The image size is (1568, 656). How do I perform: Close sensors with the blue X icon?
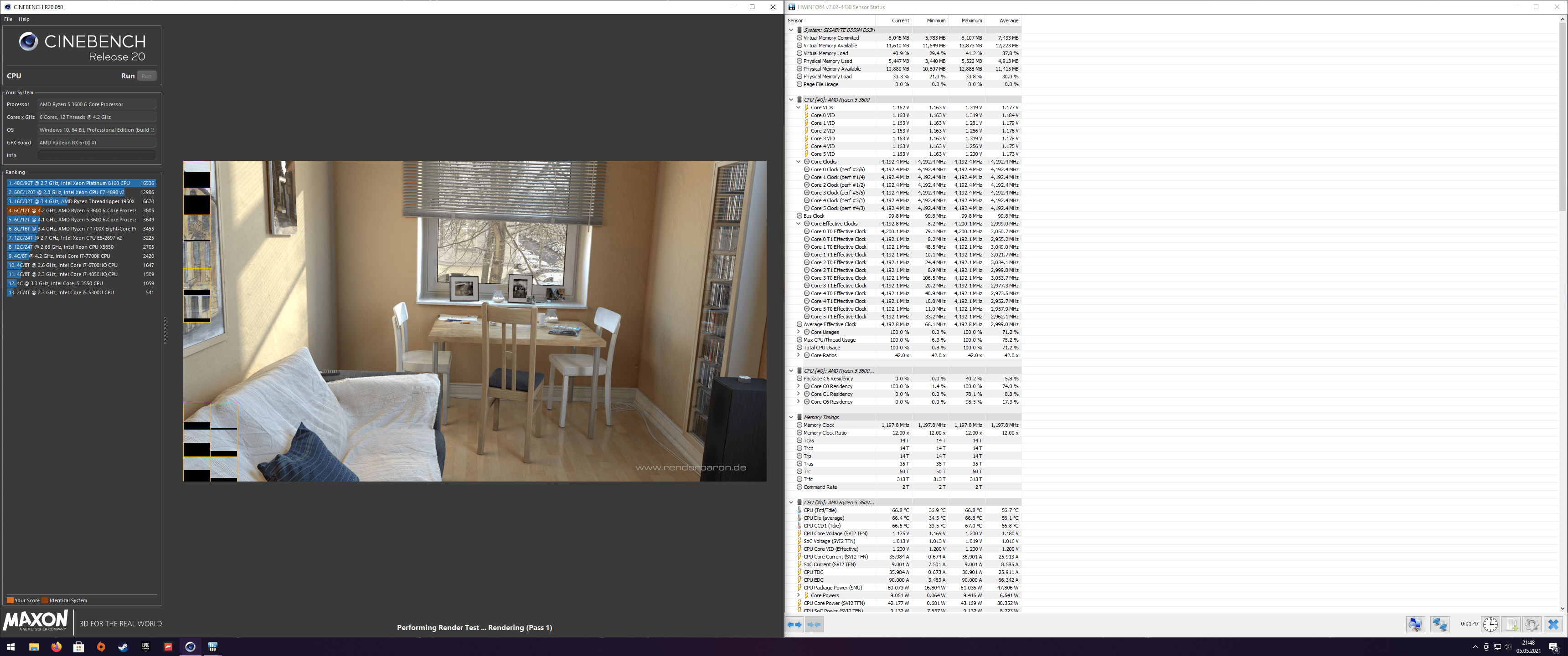[x=1553, y=625]
